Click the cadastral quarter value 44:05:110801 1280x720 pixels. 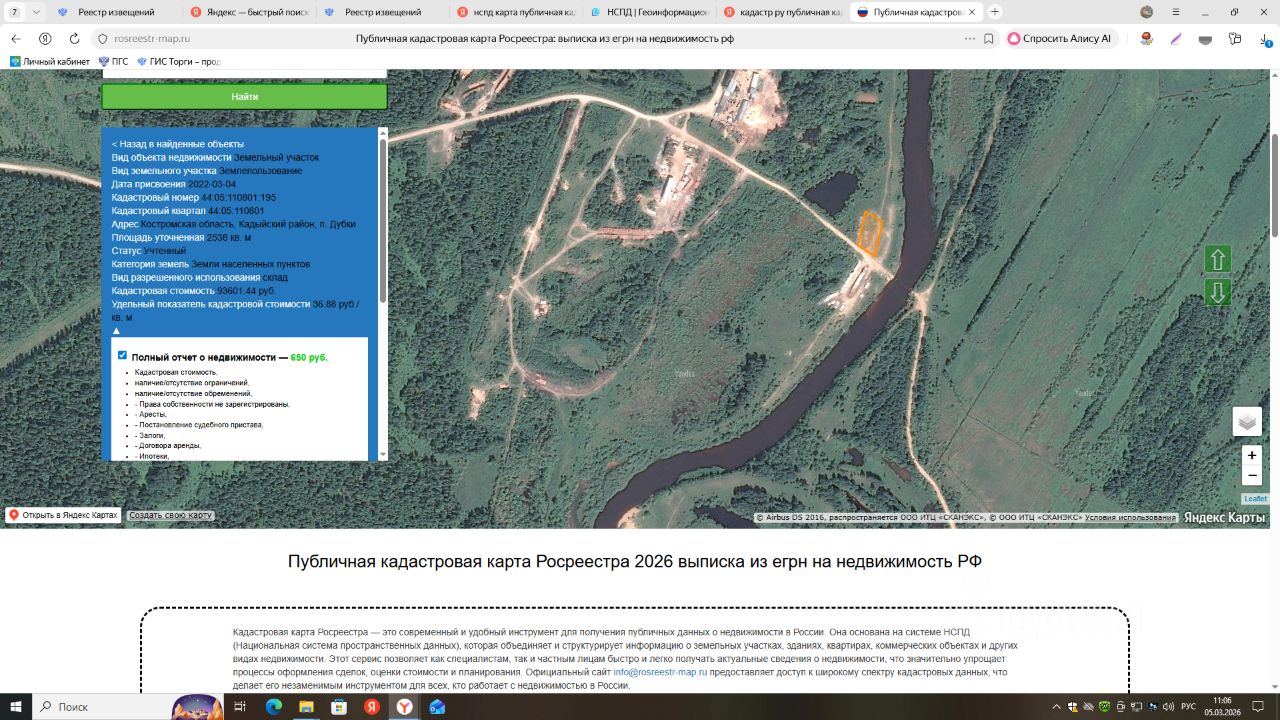[x=236, y=211]
